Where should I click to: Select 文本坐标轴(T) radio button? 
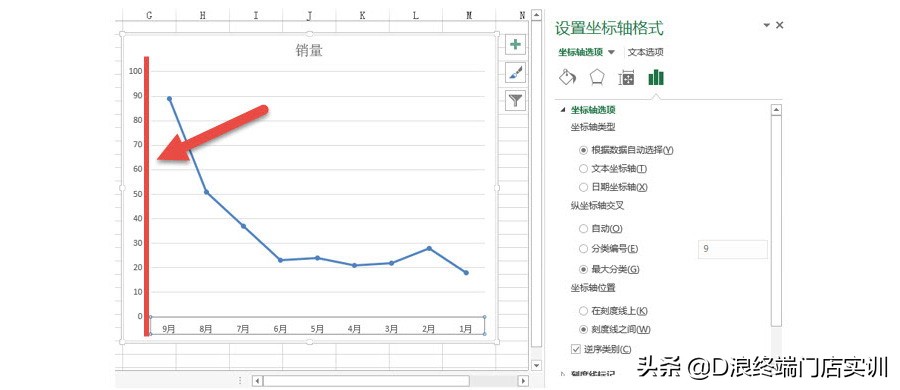click(x=583, y=169)
